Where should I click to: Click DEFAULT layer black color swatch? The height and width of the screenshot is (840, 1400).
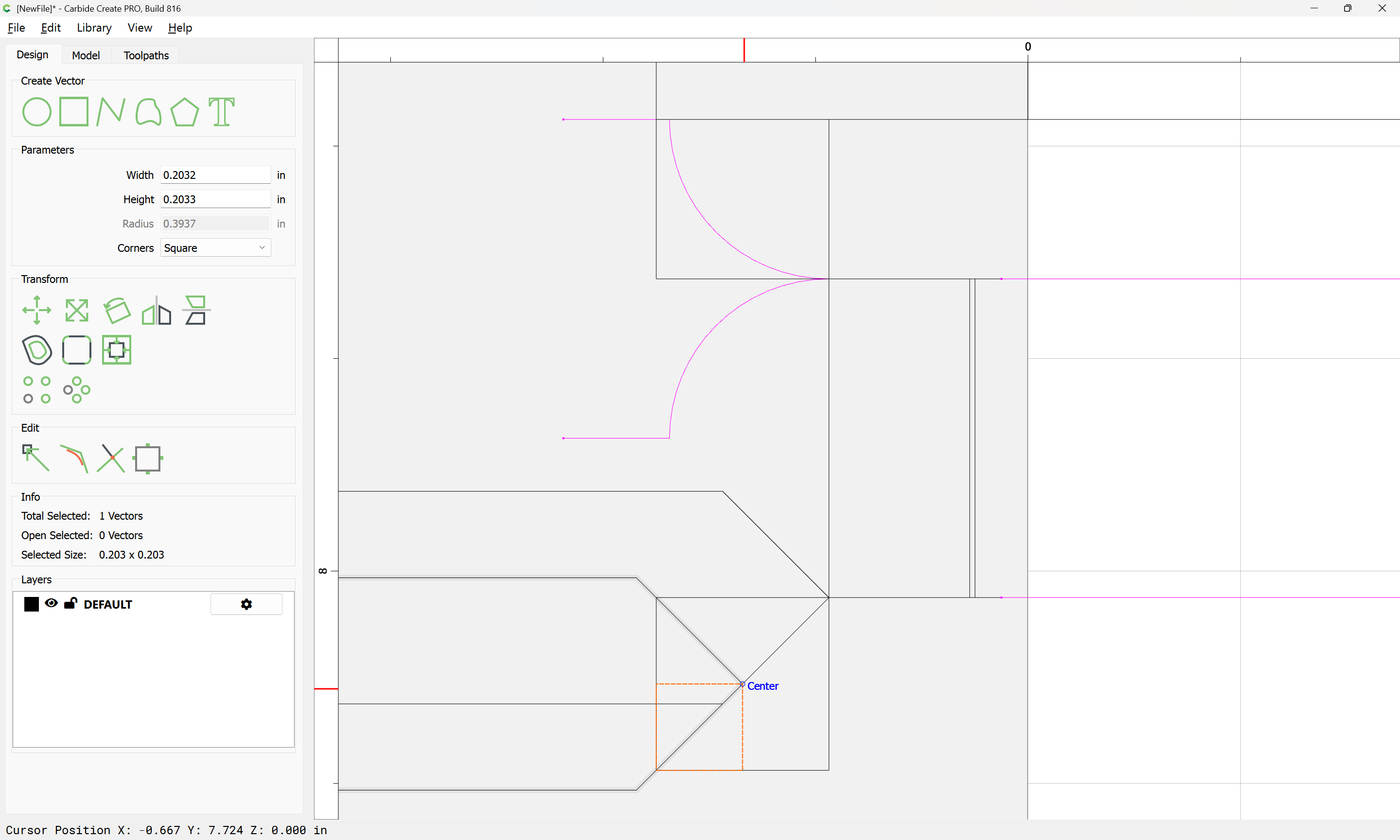(32, 605)
